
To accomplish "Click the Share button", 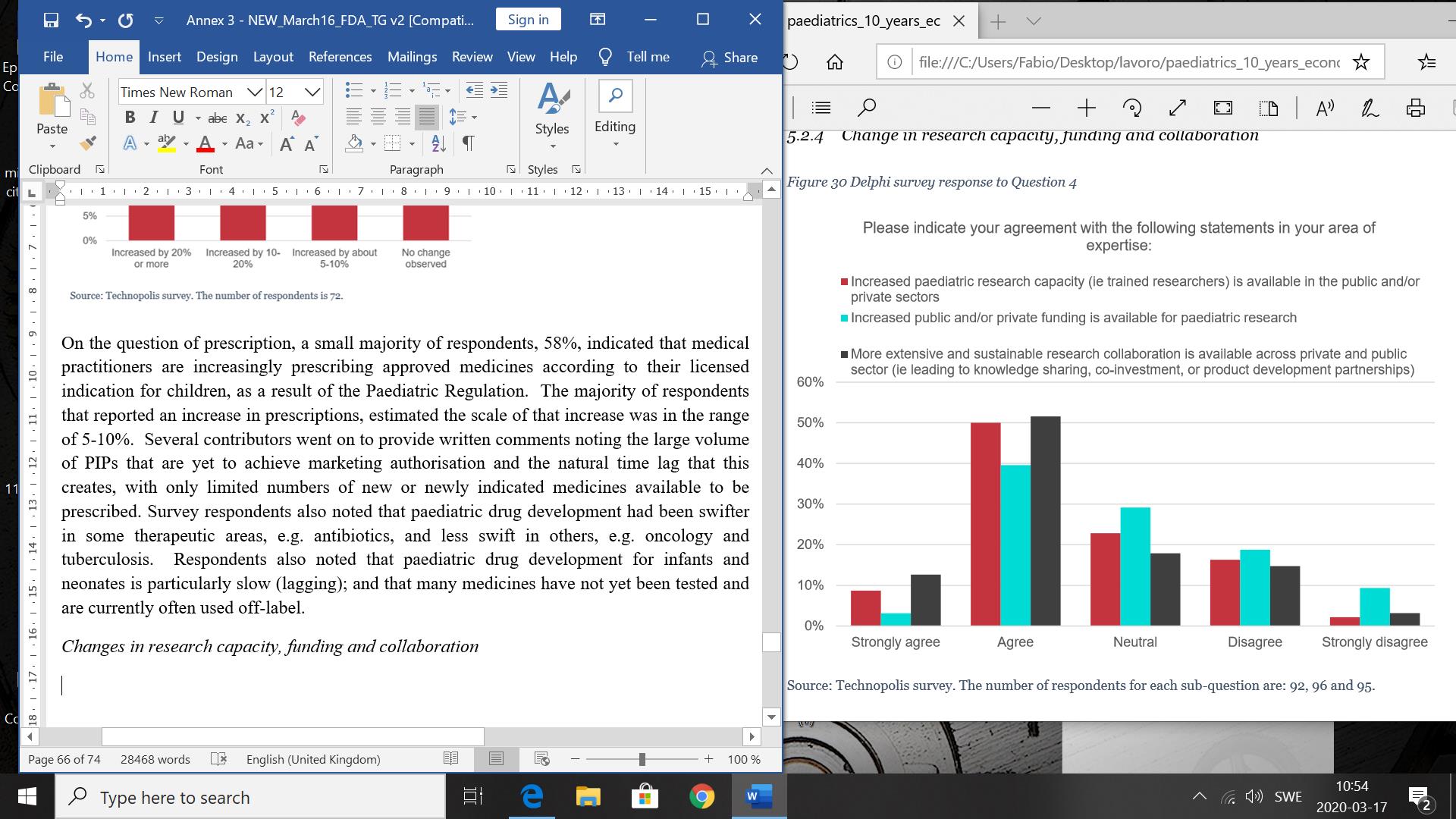I will tap(730, 57).
